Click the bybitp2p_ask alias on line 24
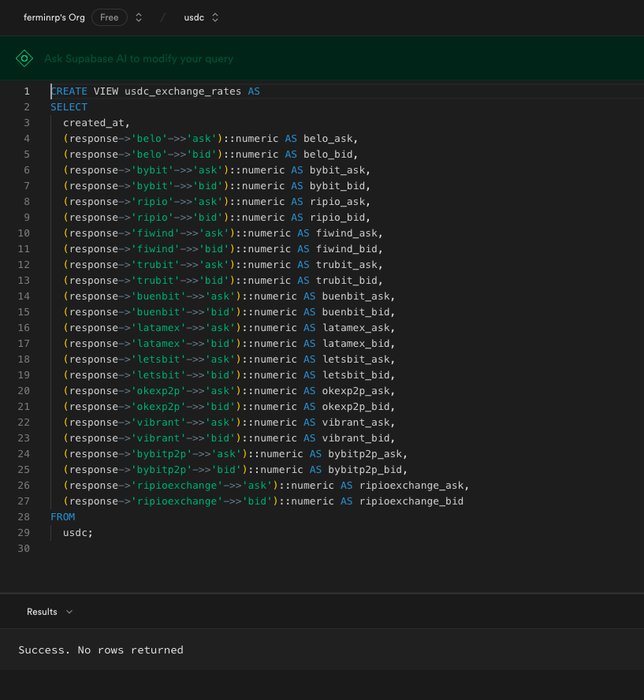The height and width of the screenshot is (700, 644). (x=366, y=454)
